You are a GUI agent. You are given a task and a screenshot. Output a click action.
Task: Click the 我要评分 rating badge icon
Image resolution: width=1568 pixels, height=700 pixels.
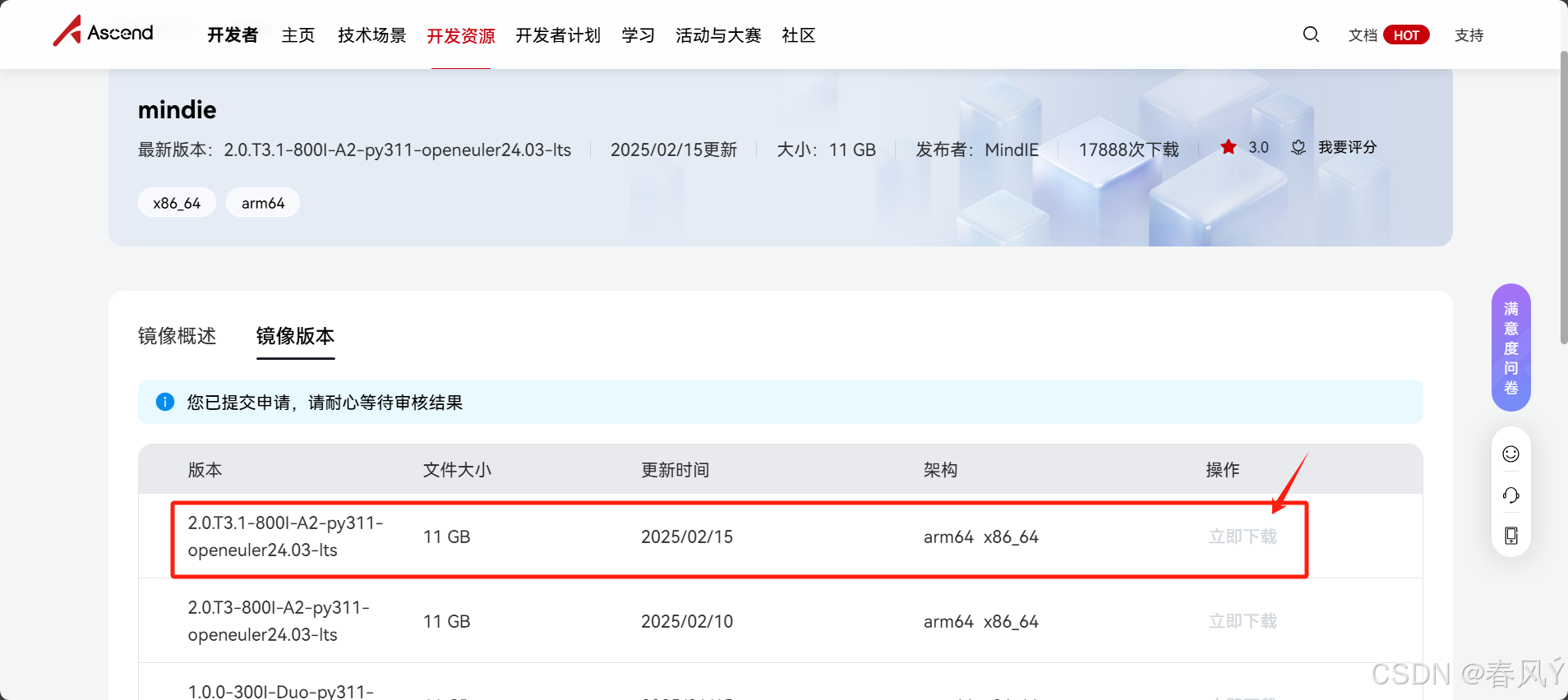coord(1298,147)
